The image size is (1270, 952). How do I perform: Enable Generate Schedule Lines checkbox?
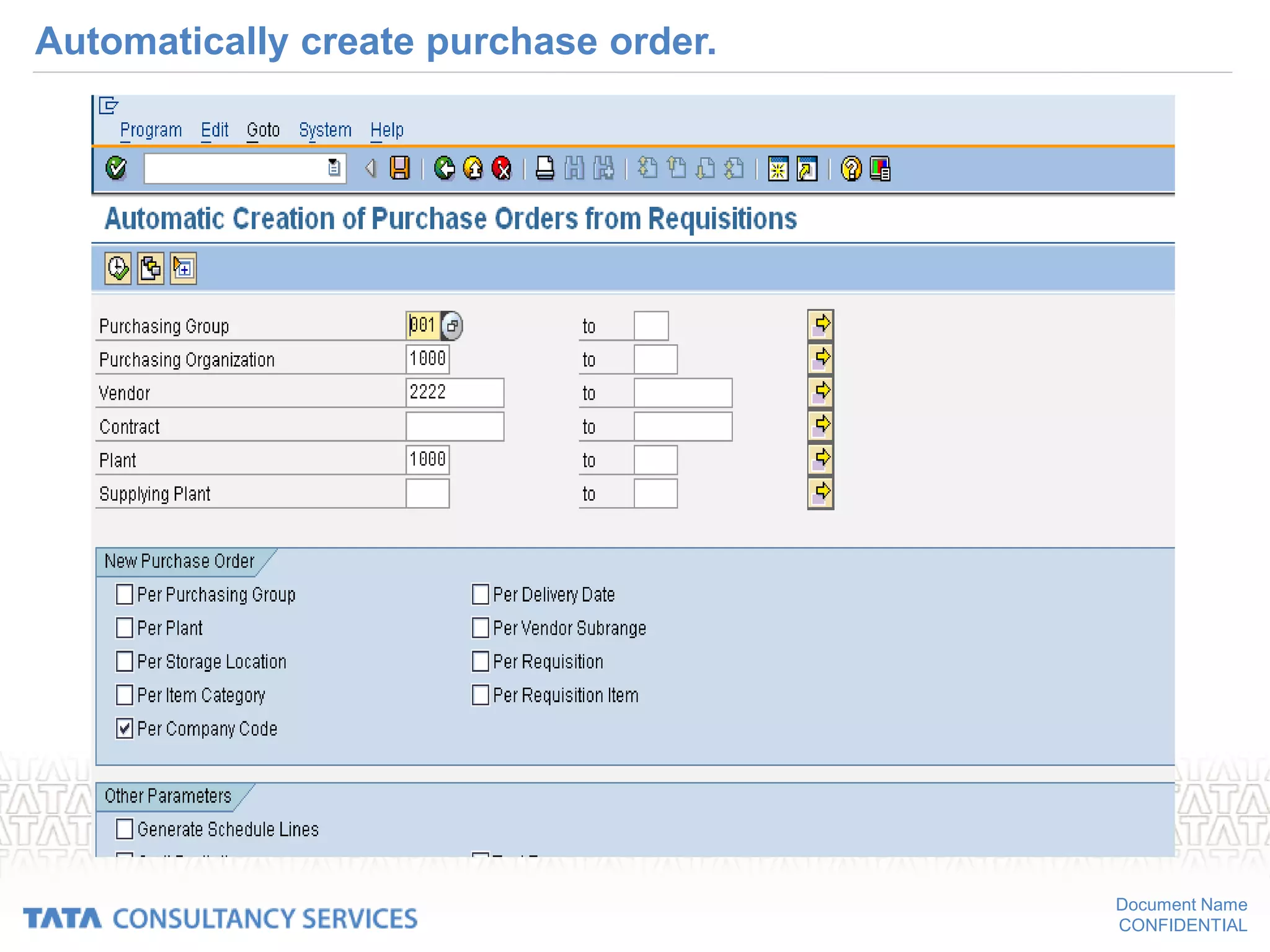point(125,829)
